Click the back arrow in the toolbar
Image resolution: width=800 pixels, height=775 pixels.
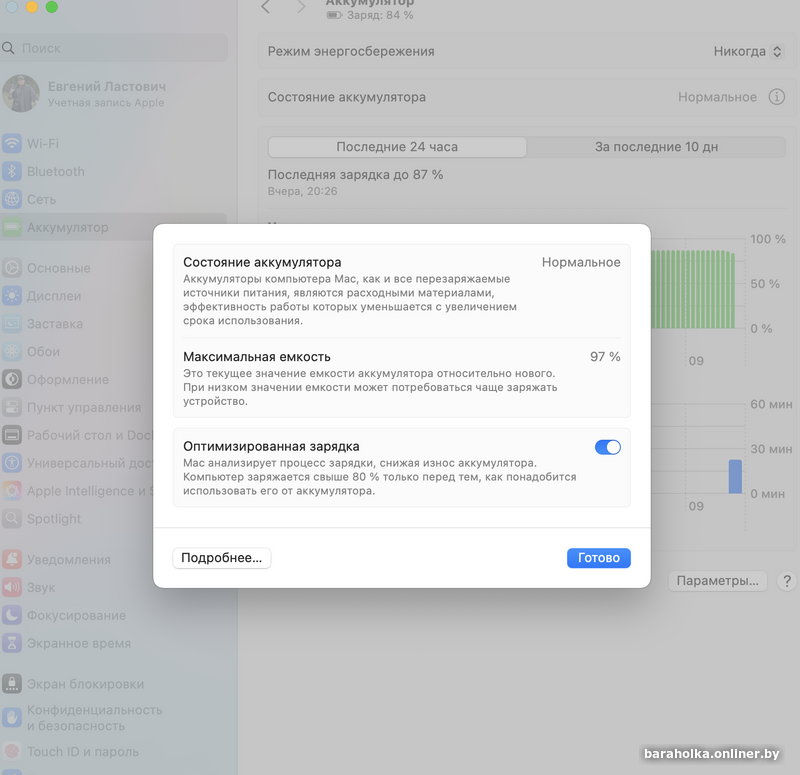pos(265,7)
